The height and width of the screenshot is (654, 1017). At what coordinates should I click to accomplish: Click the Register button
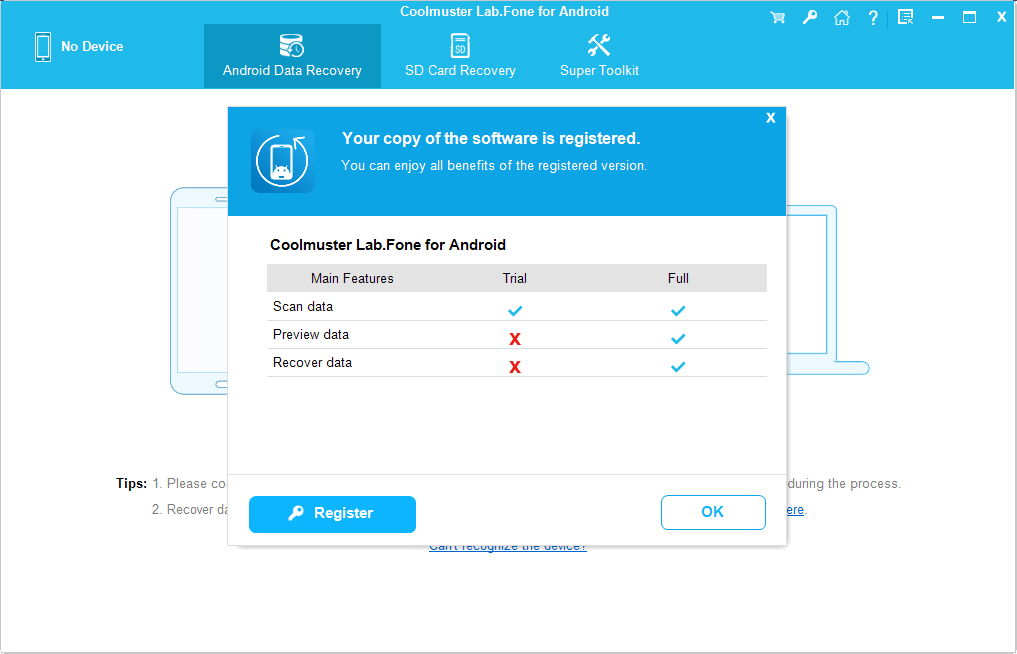pos(332,514)
